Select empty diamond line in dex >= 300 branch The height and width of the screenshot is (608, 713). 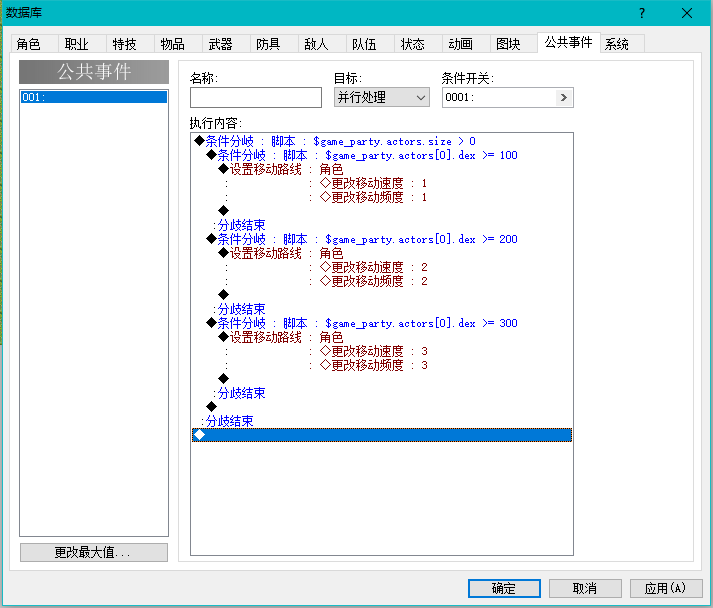tap(382, 379)
